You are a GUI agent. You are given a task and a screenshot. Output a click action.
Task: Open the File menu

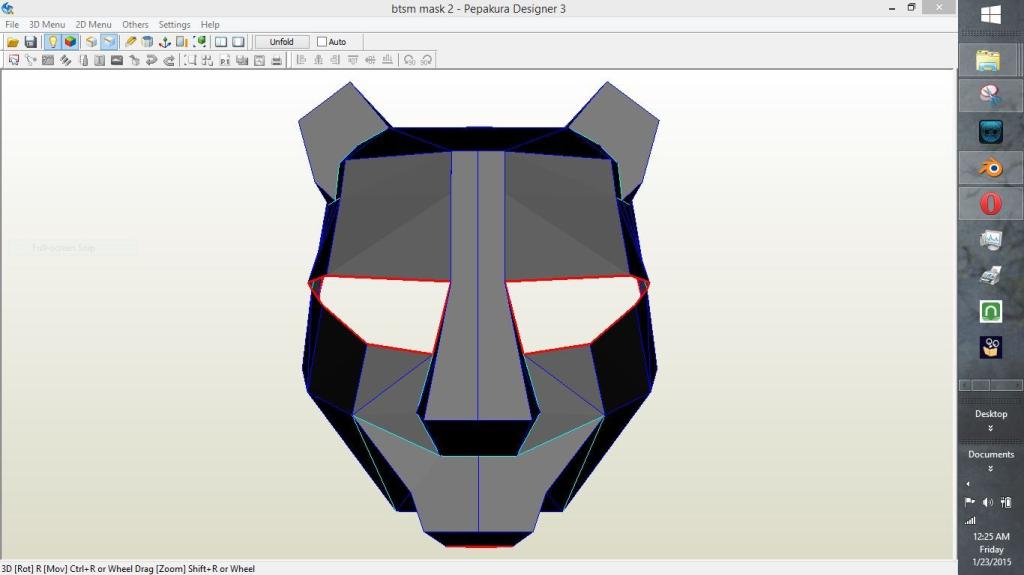click(12, 24)
